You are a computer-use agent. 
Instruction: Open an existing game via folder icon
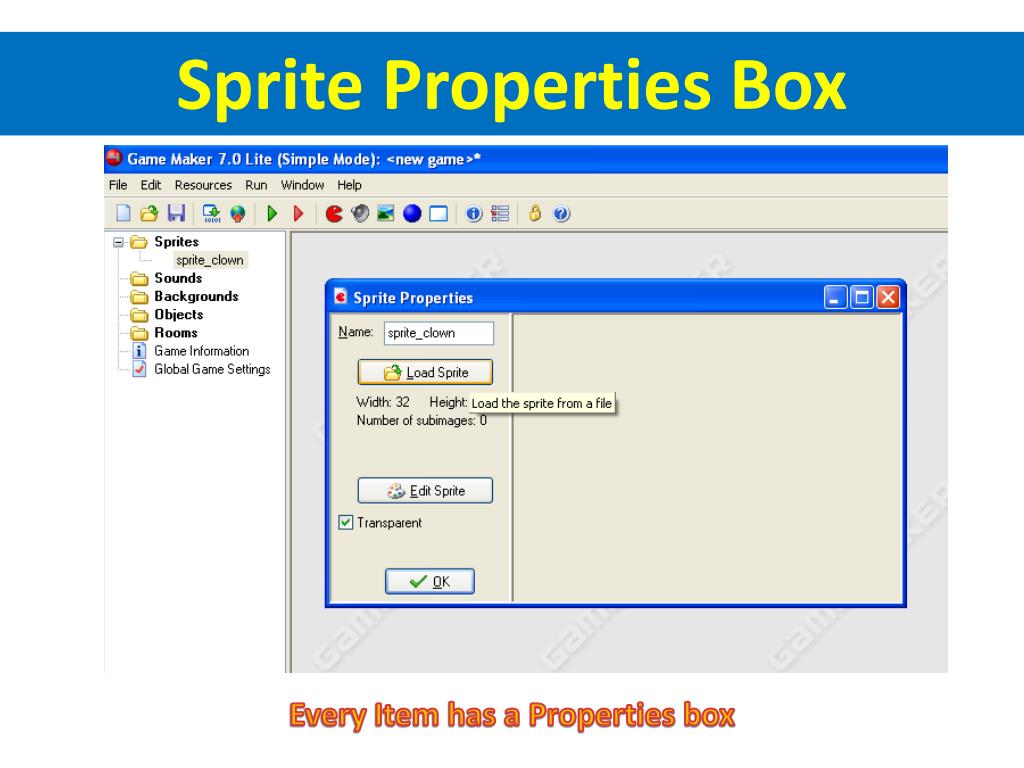click(150, 213)
